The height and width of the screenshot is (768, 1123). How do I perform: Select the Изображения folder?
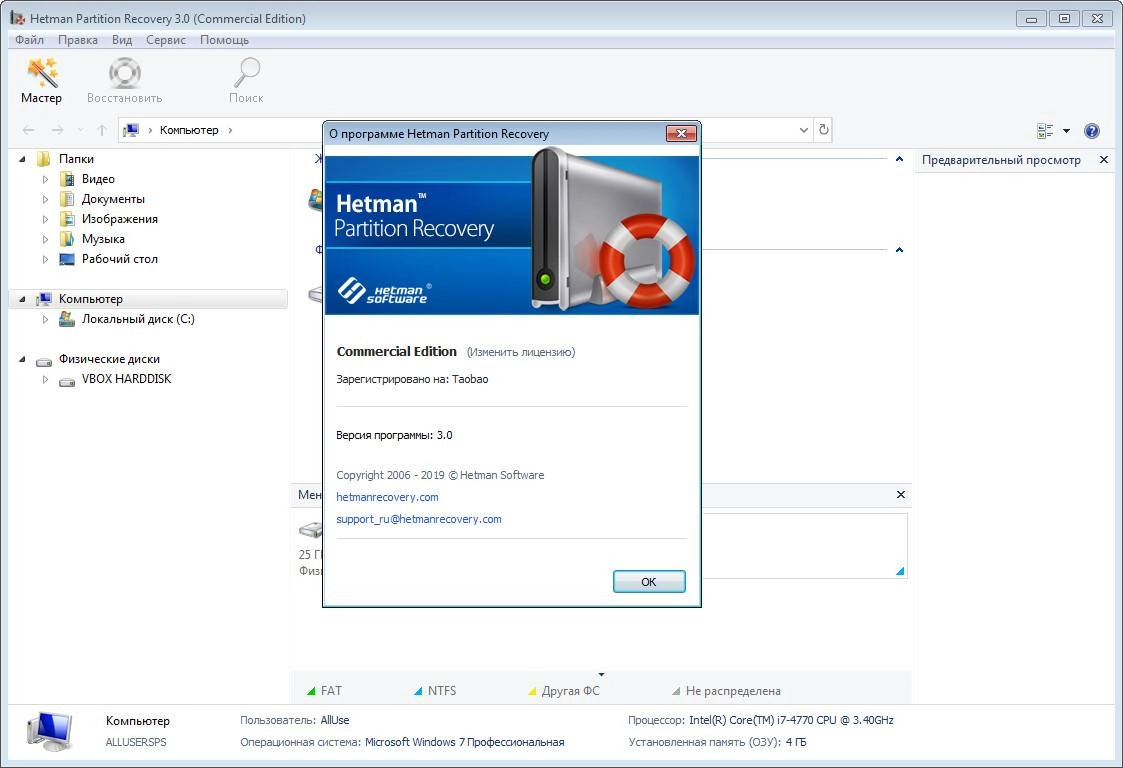(120, 219)
